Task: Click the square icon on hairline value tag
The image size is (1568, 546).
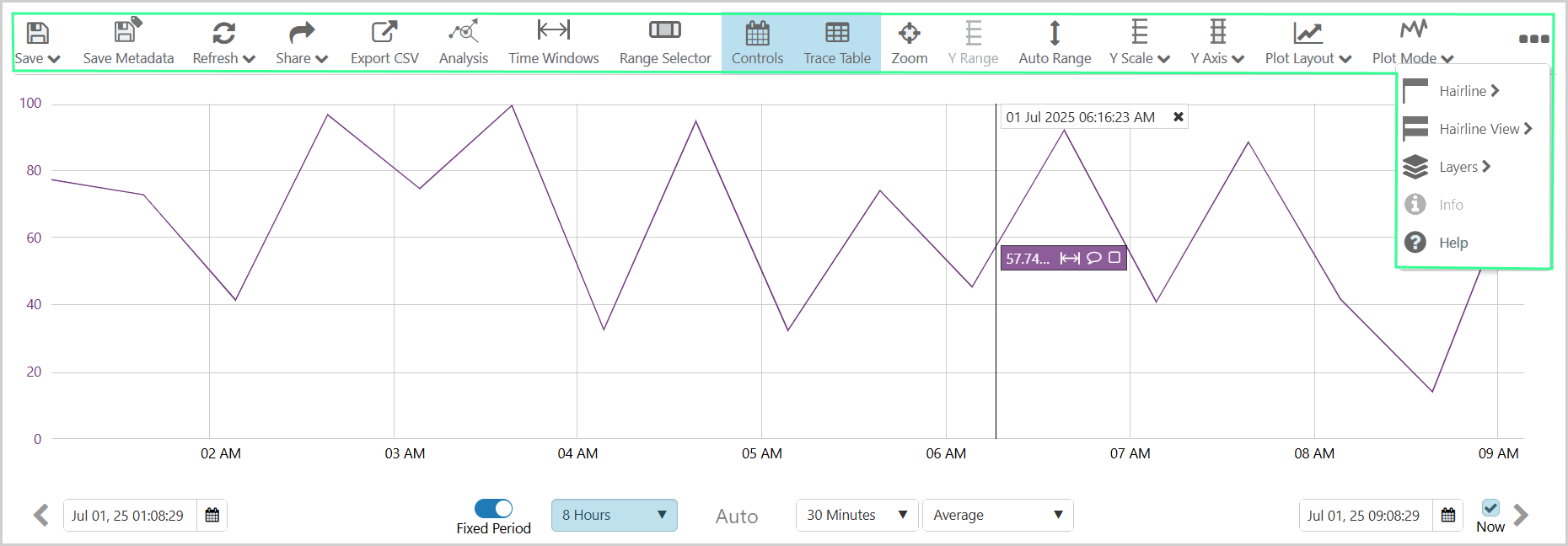Action: (x=1114, y=258)
